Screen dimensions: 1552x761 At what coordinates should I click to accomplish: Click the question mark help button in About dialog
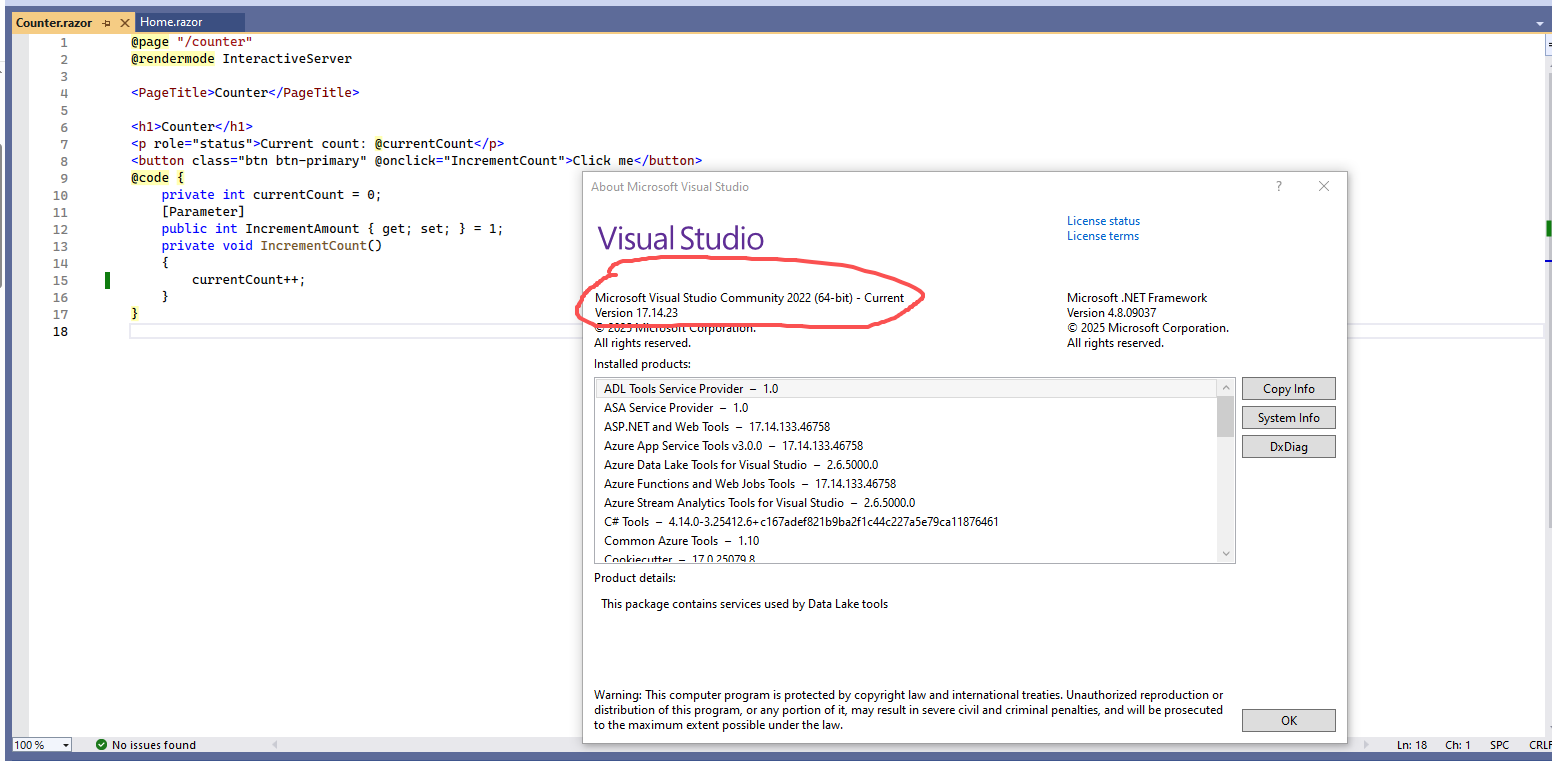1278,187
